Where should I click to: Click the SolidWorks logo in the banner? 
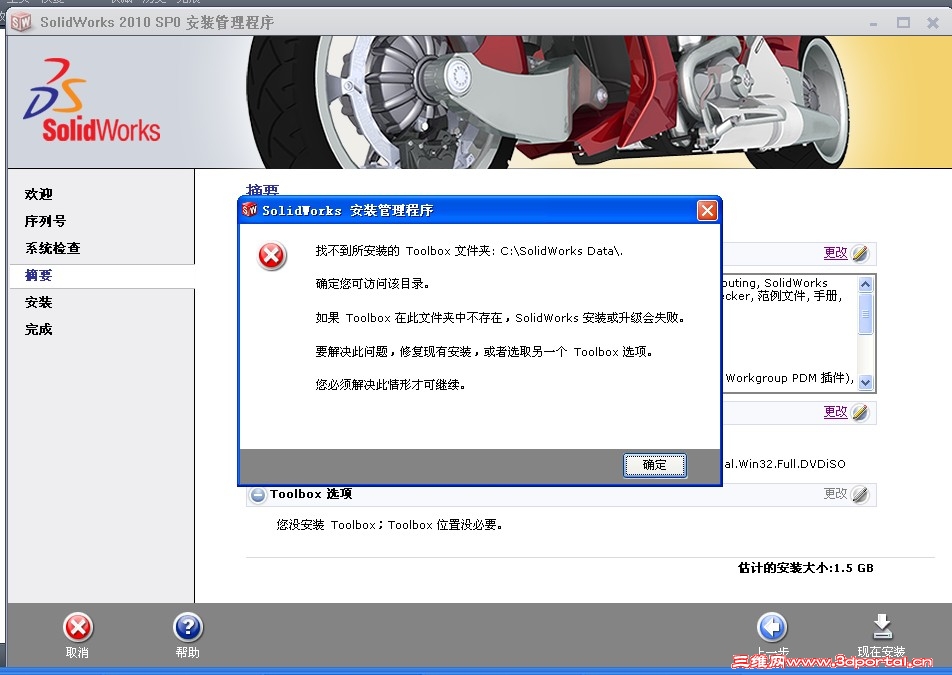(x=92, y=100)
